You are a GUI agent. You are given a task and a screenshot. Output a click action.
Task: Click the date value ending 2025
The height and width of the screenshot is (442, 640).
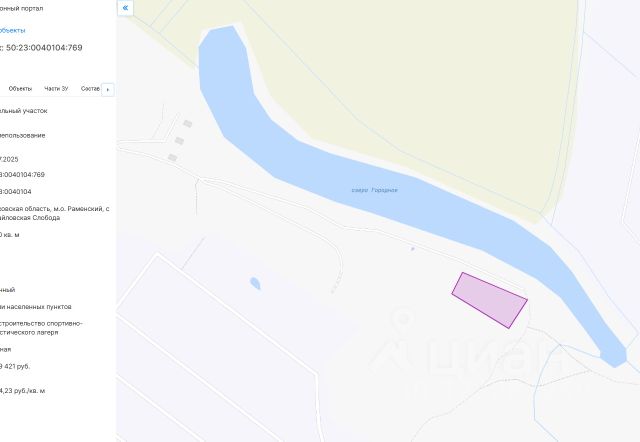point(9,160)
